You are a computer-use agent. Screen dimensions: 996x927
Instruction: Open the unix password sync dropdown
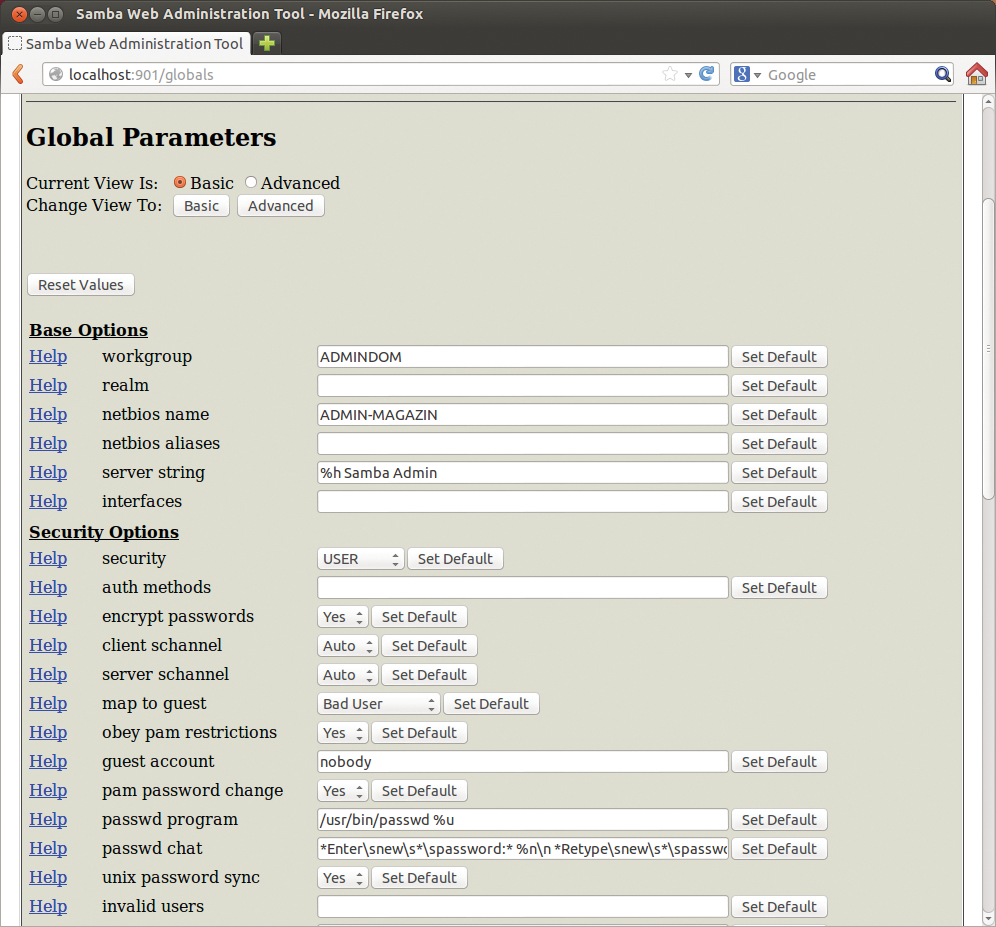coord(342,878)
